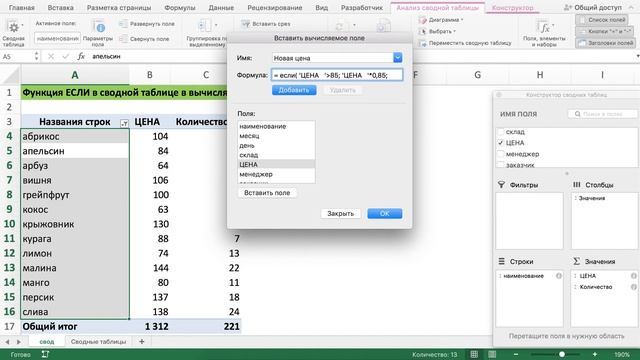This screenshot has width=640, height=360.
Task: Confirm formula entry with checkmark icon
Action: pyautogui.click(x=65, y=56)
